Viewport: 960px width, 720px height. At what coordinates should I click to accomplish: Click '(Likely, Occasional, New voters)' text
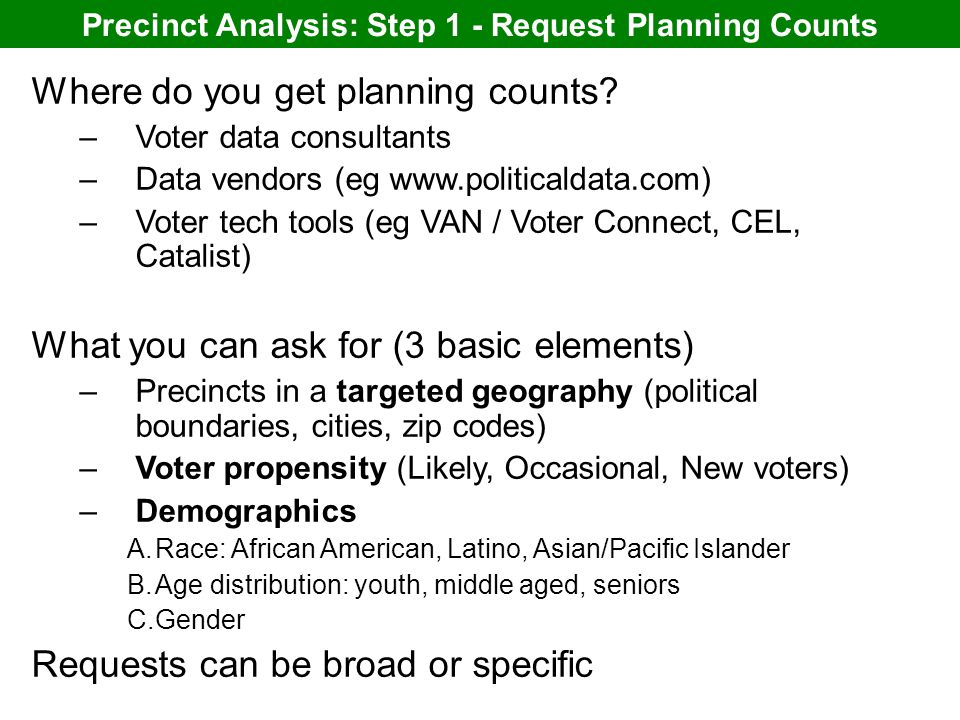tap(623, 469)
